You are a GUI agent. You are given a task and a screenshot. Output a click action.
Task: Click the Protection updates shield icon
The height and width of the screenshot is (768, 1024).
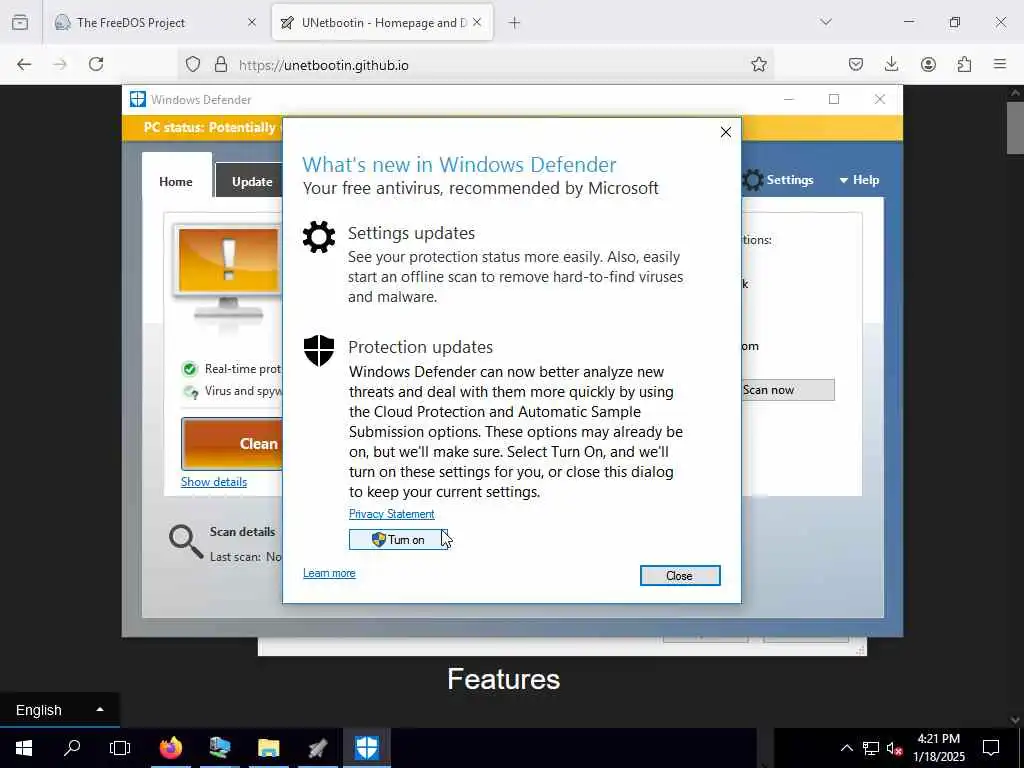tap(319, 351)
